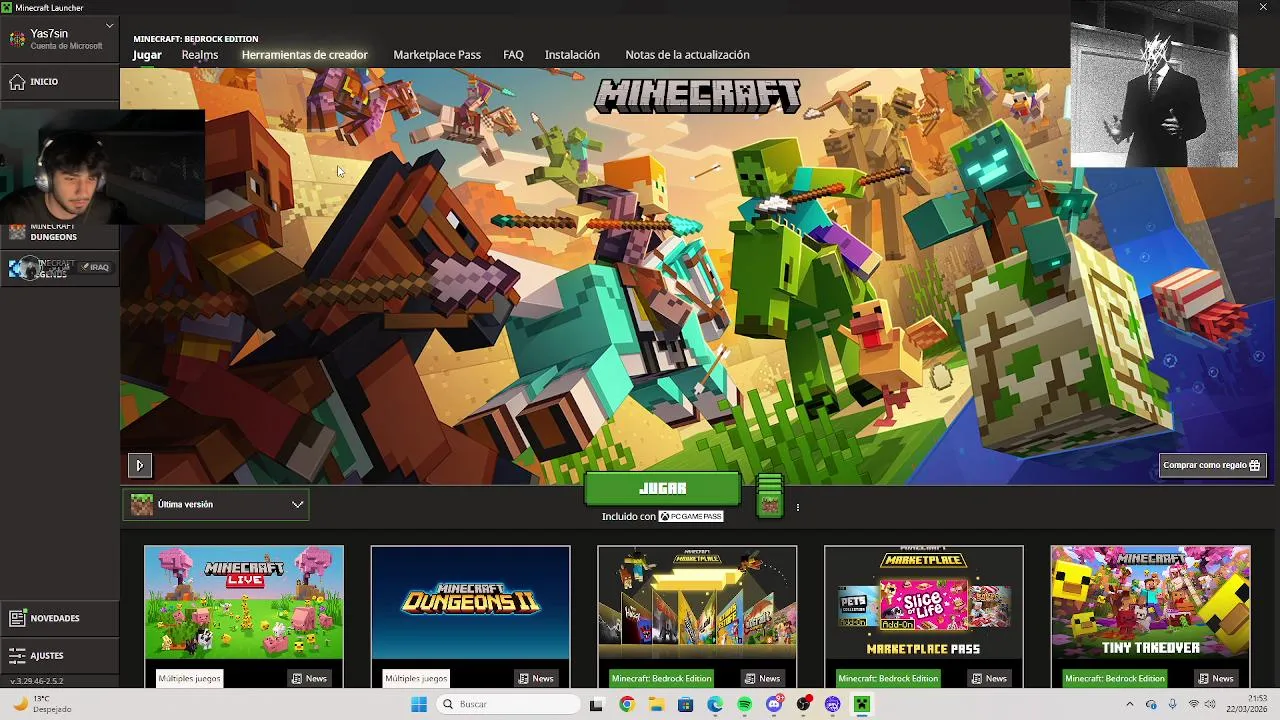
Task: Open the weather widget showing 13°C
Action: [40, 704]
